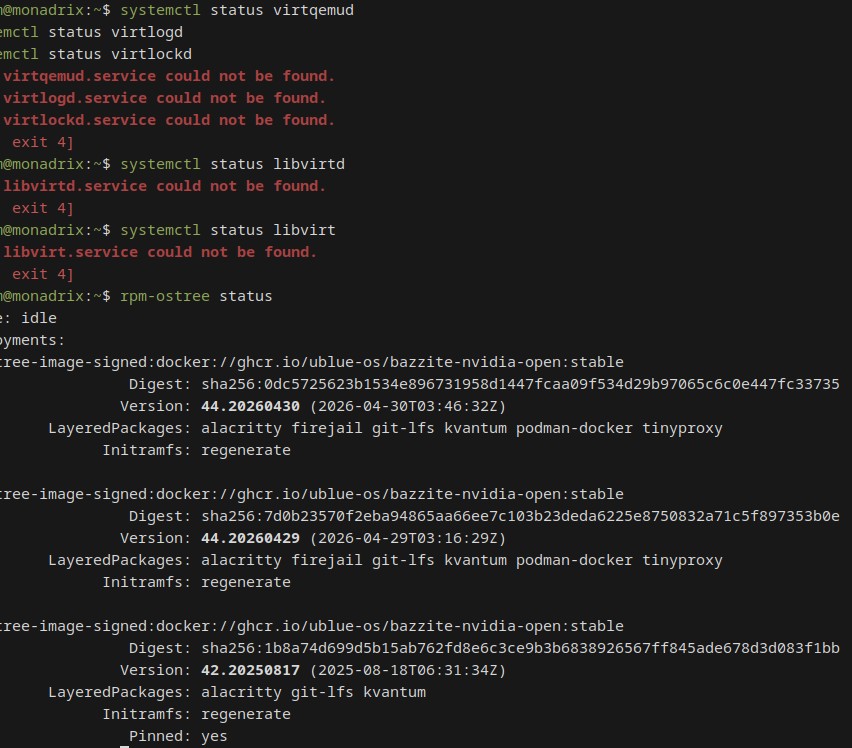
Task: Click the 'systemctl status libvirt' command
Action: pos(228,230)
